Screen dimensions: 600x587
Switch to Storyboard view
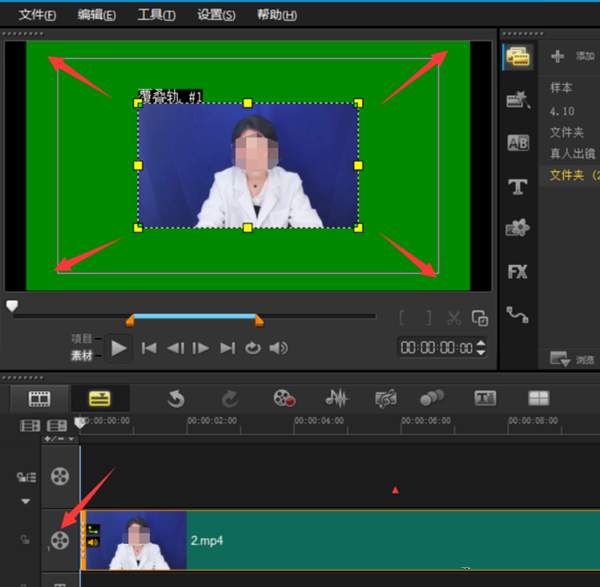pyautogui.click(x=39, y=398)
